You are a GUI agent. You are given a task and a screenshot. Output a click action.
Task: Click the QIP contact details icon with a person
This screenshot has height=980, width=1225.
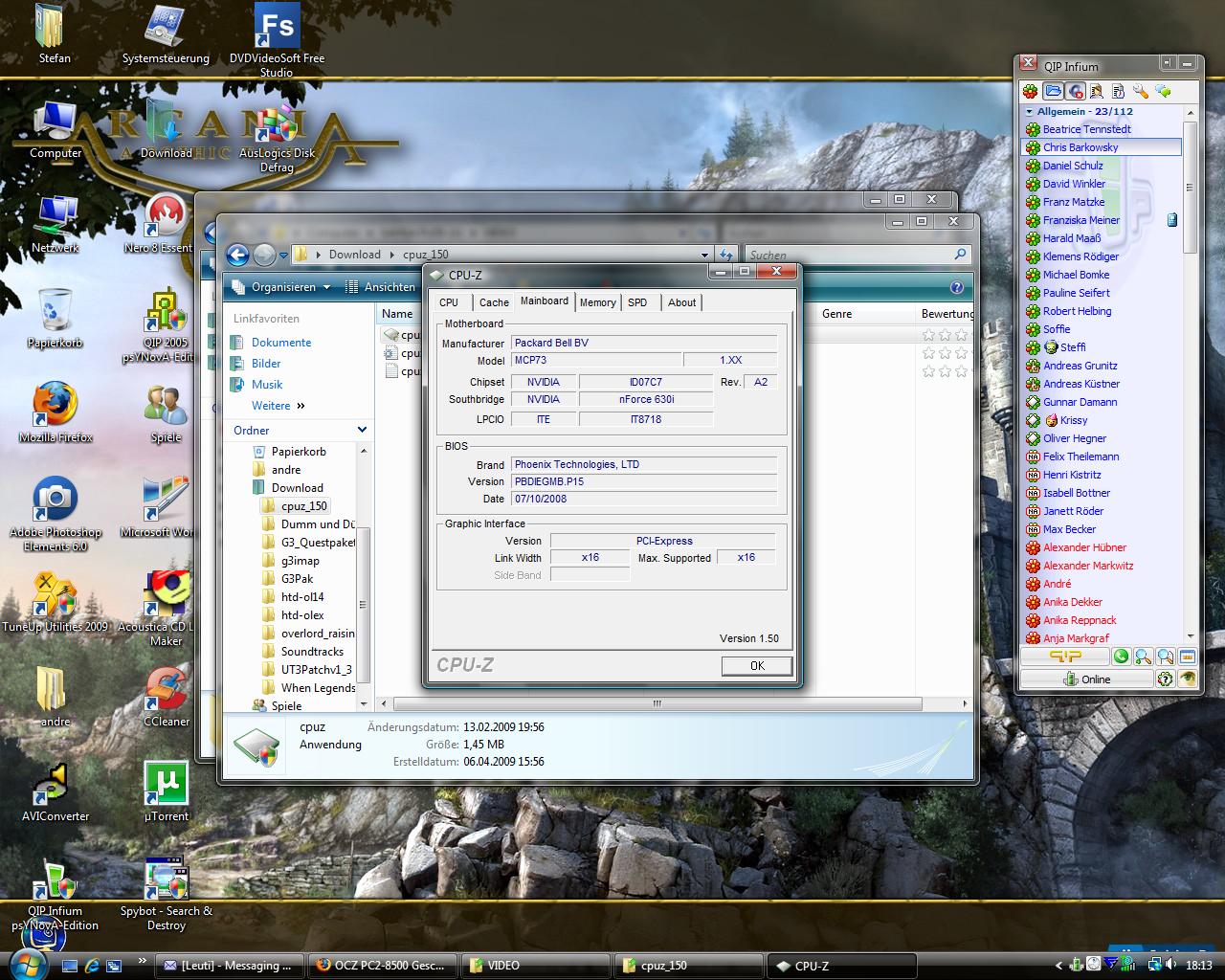pyautogui.click(x=1097, y=92)
